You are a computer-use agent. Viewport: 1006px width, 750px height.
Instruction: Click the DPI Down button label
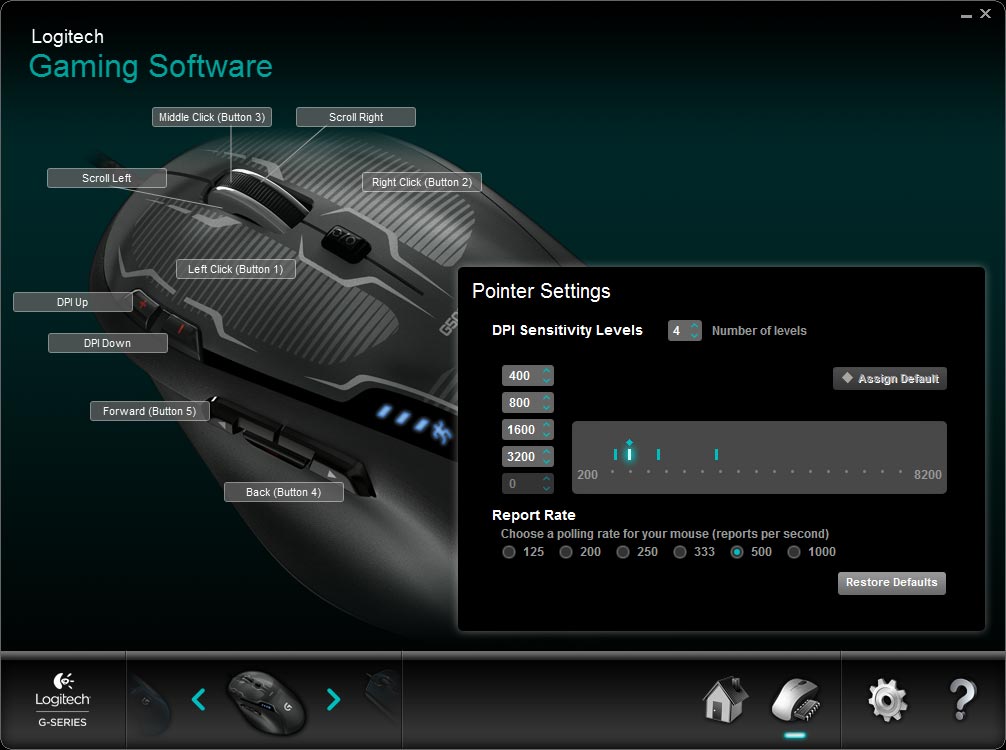coord(108,343)
